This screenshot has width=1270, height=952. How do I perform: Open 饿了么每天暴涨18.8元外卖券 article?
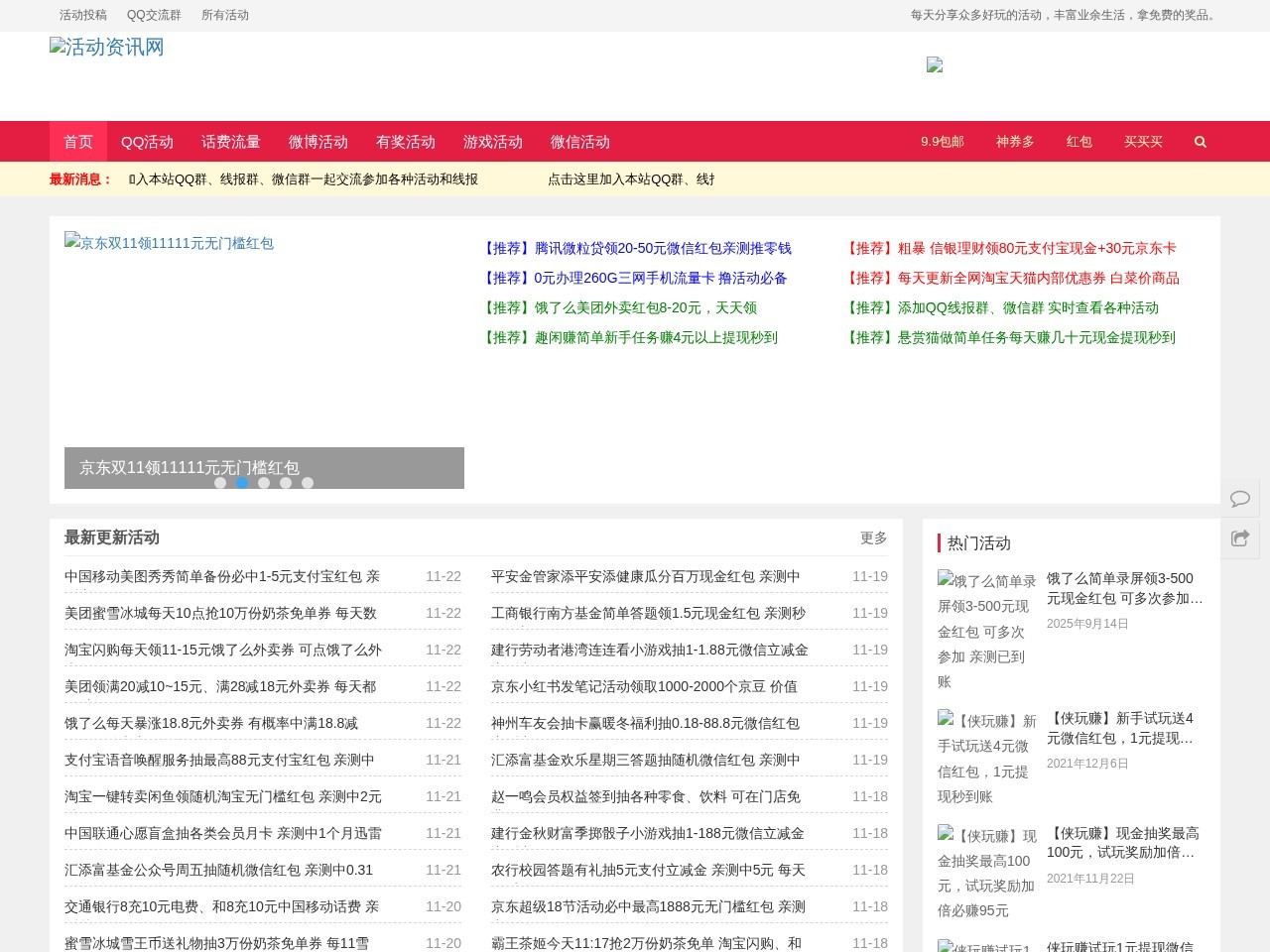(x=211, y=723)
